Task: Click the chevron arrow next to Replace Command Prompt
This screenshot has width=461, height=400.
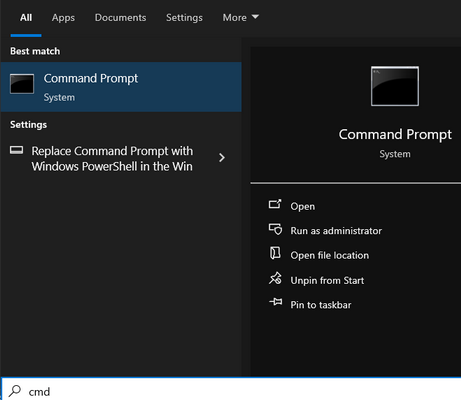Action: (222, 158)
